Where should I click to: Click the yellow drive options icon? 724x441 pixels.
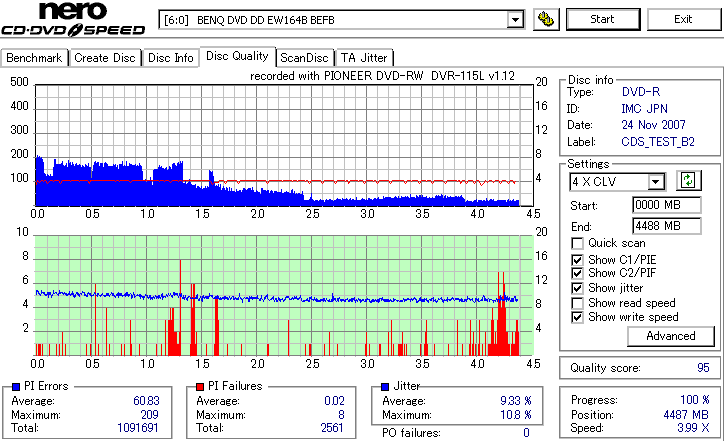point(546,19)
